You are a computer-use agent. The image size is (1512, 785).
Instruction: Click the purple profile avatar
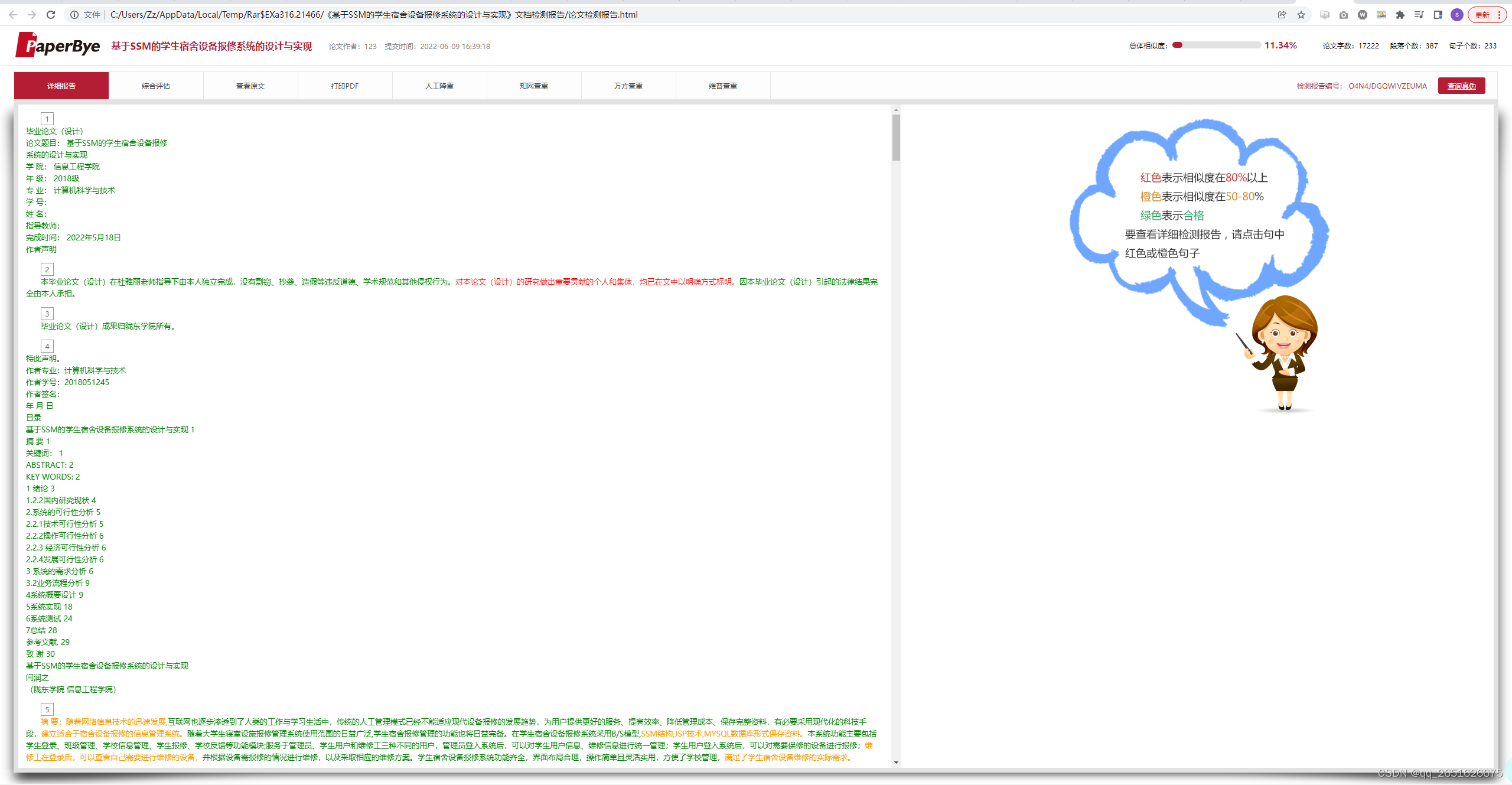pos(1457,15)
